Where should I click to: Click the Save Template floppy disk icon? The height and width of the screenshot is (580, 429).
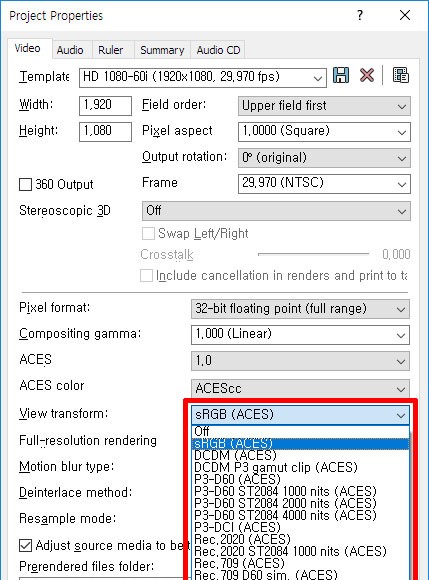tap(341, 75)
